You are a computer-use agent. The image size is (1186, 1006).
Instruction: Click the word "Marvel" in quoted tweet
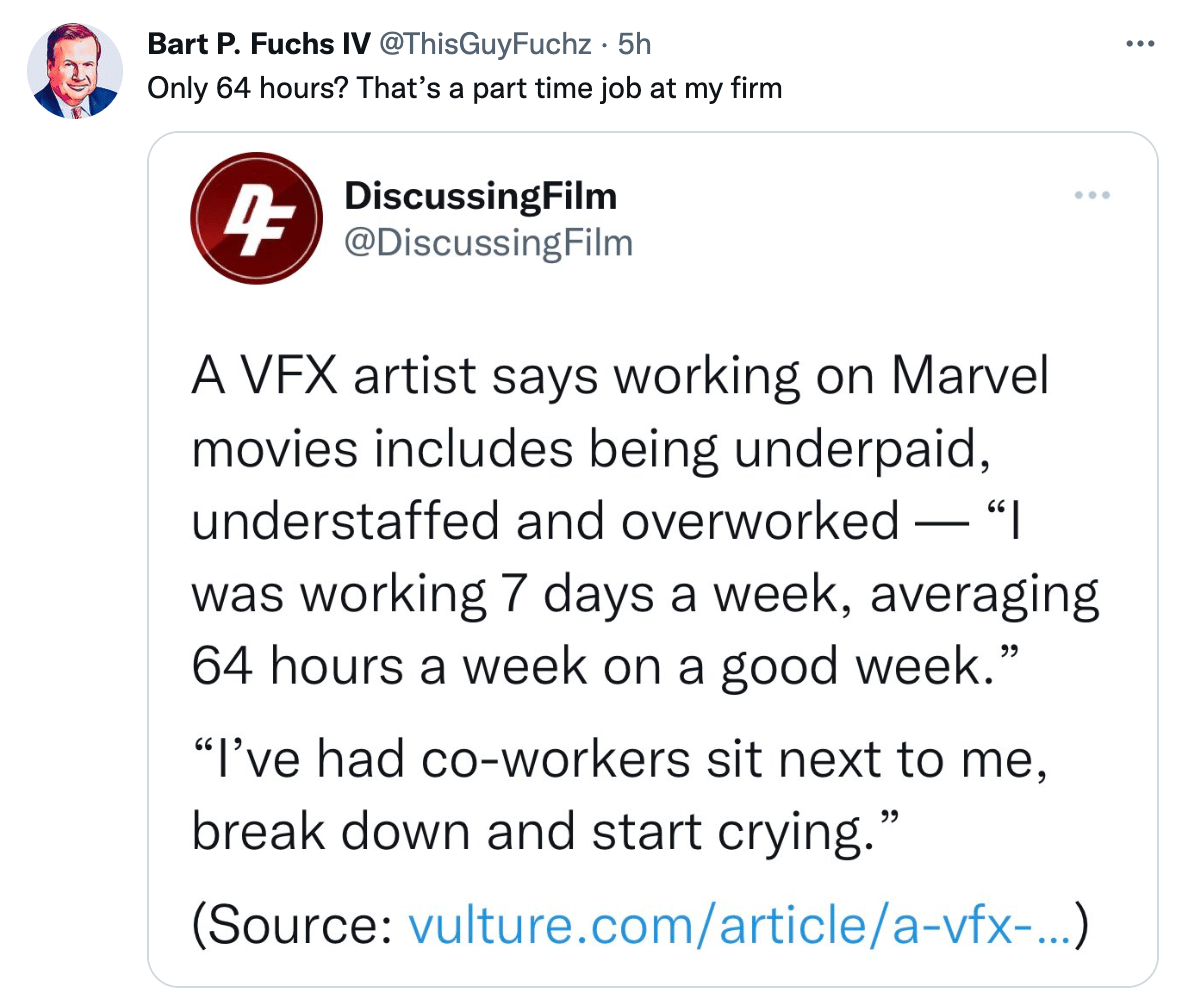pos(969,378)
